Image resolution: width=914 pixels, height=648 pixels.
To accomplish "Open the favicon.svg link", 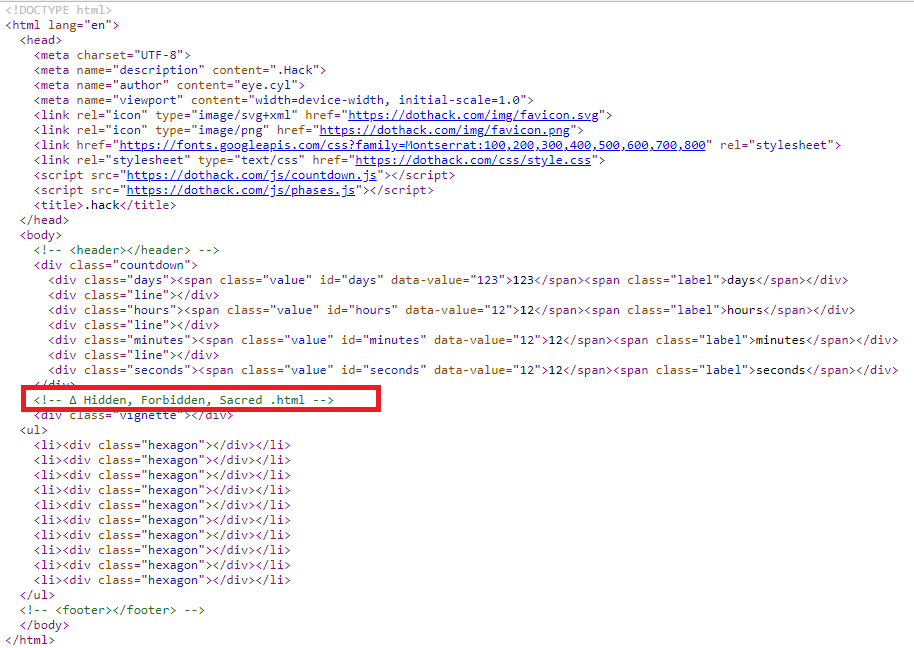I will 473,115.
